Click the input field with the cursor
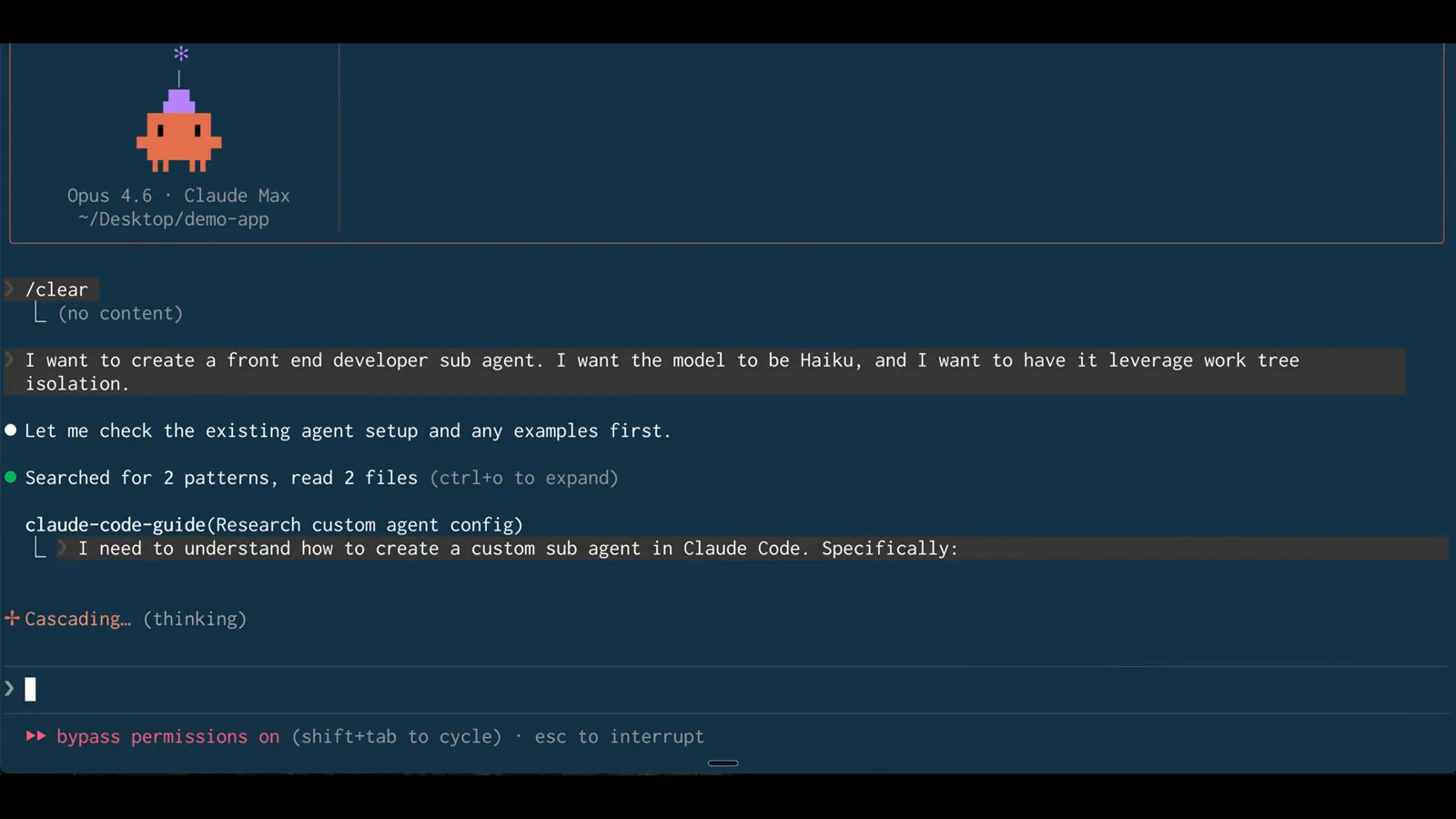1456x819 pixels. (x=728, y=689)
